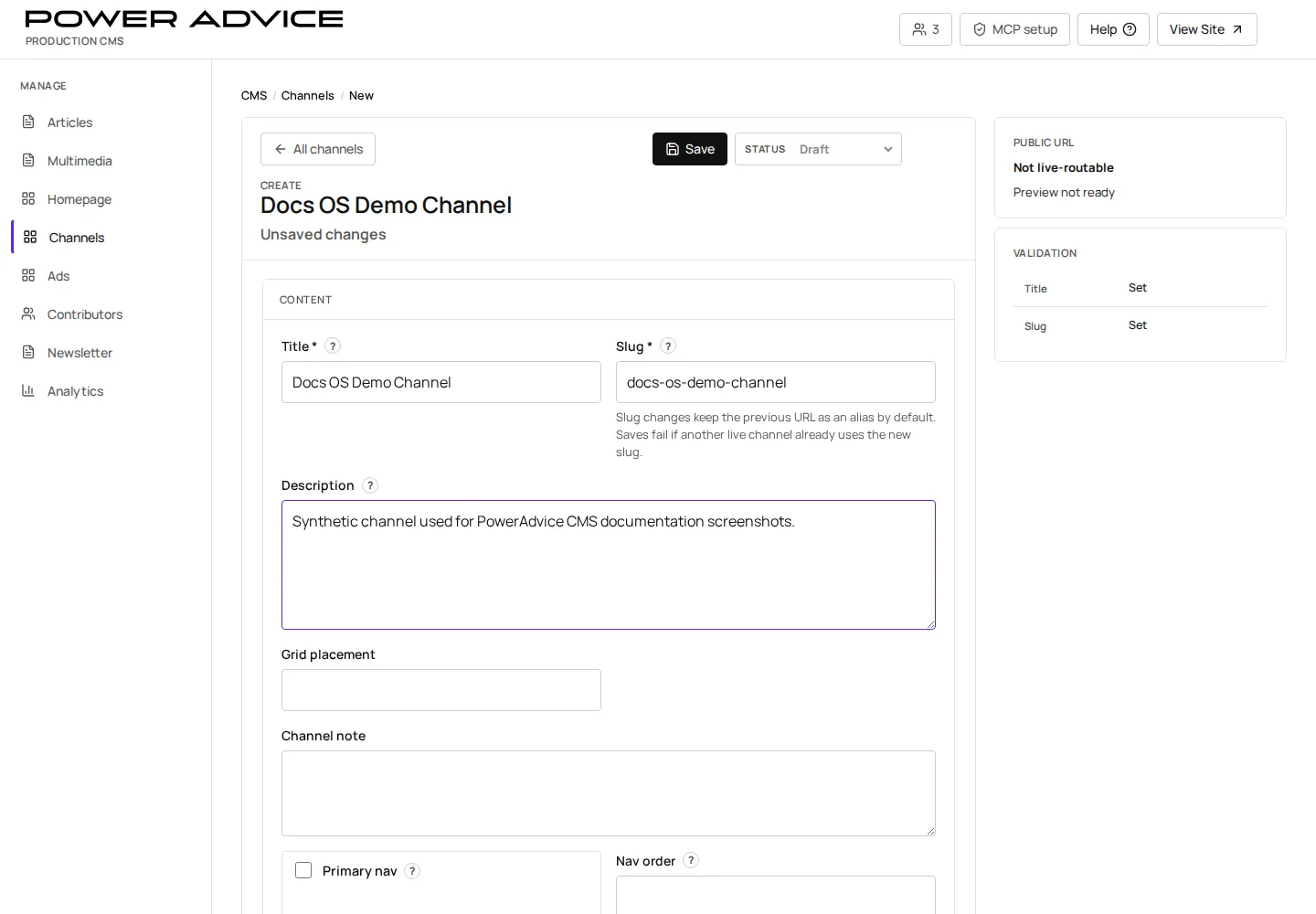This screenshot has height=914, width=1316.
Task: Click the View Site external arrow icon
Action: (1237, 29)
